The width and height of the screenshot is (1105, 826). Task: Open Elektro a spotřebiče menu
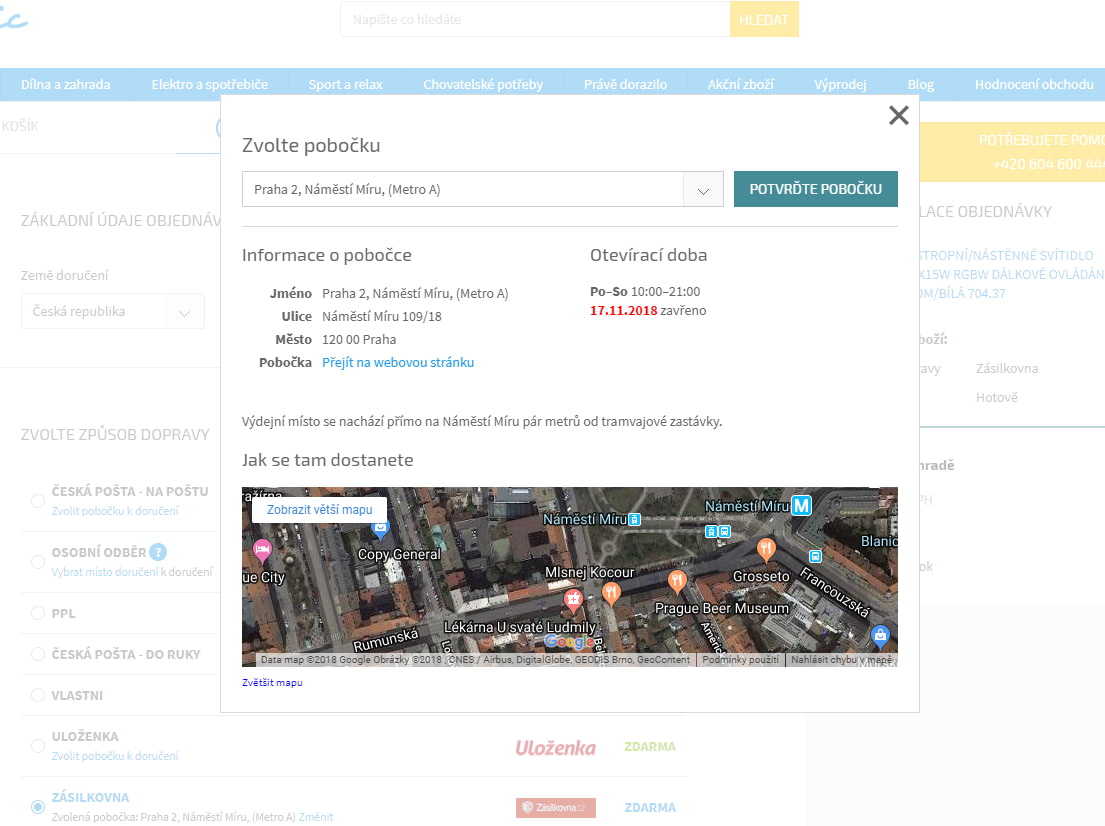point(209,85)
